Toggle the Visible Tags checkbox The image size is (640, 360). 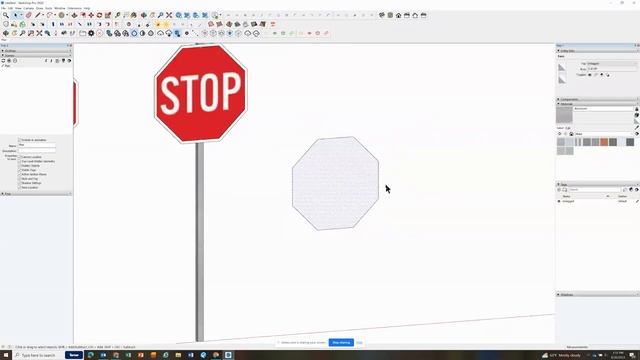coord(19,170)
